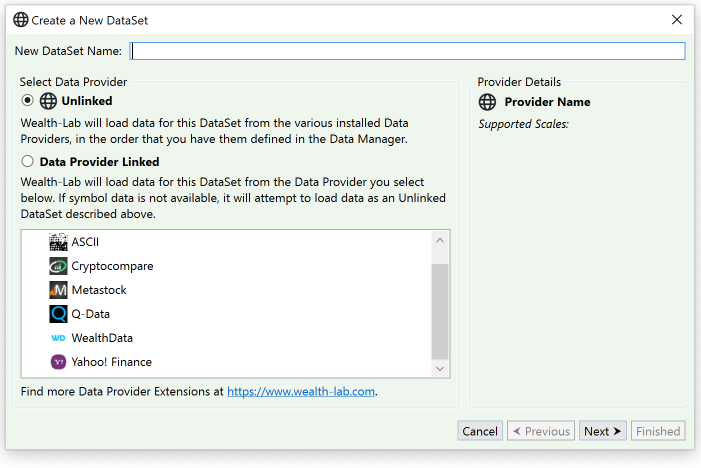Select the Yahoo! Finance icon

[x=58, y=362]
